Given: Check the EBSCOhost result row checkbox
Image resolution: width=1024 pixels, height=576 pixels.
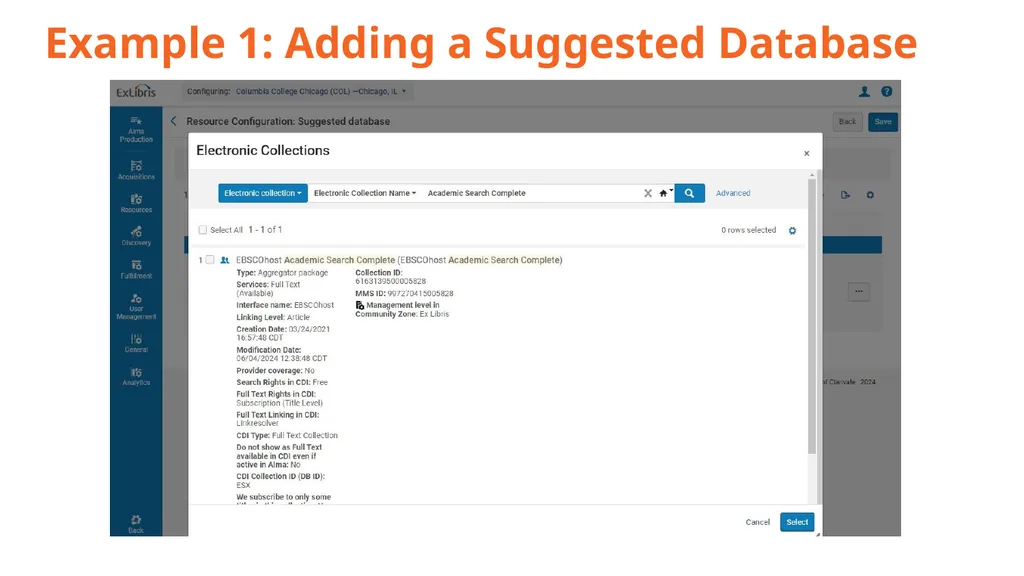Looking at the screenshot, I should coord(210,260).
